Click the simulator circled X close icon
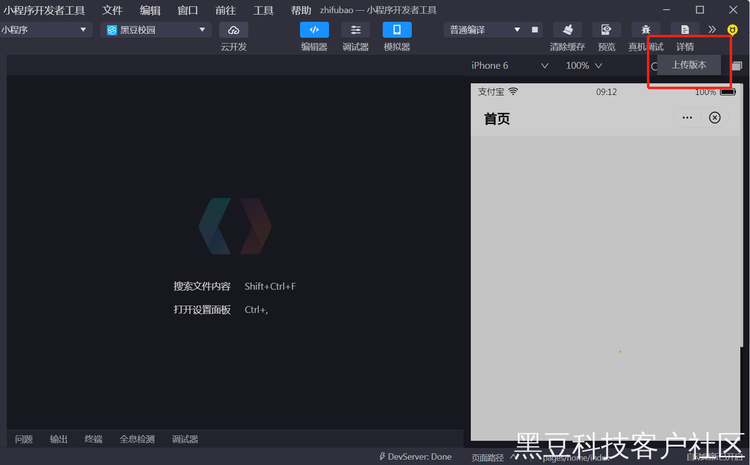Screen dimensions: 750x465 715,118
